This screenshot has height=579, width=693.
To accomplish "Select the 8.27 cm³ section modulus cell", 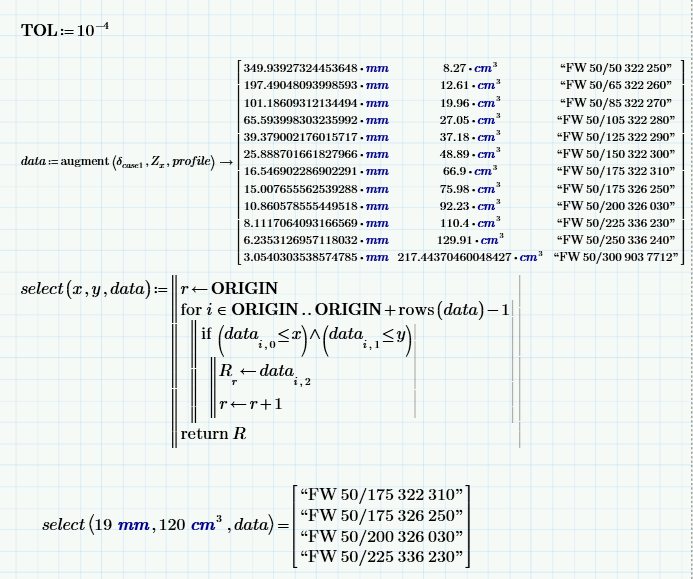I will click(x=470, y=68).
